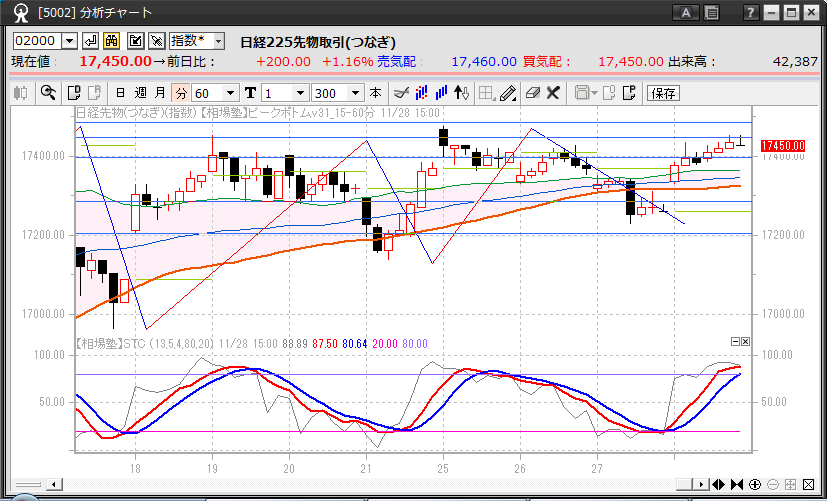Click the red-blue candlestick chart icon
The height and width of the screenshot is (501, 827).
click(x=421, y=93)
